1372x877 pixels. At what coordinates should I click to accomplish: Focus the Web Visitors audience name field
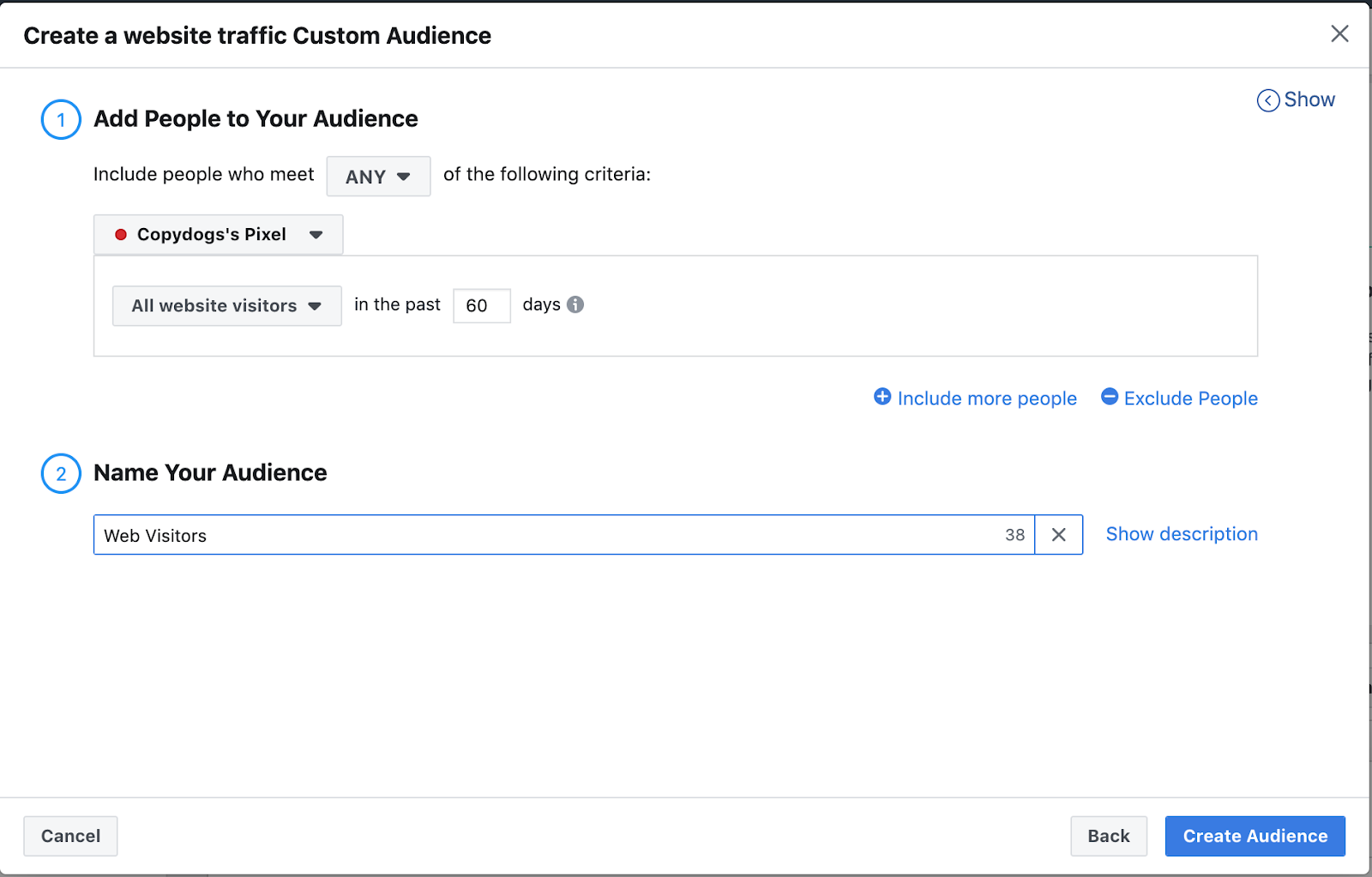549,535
